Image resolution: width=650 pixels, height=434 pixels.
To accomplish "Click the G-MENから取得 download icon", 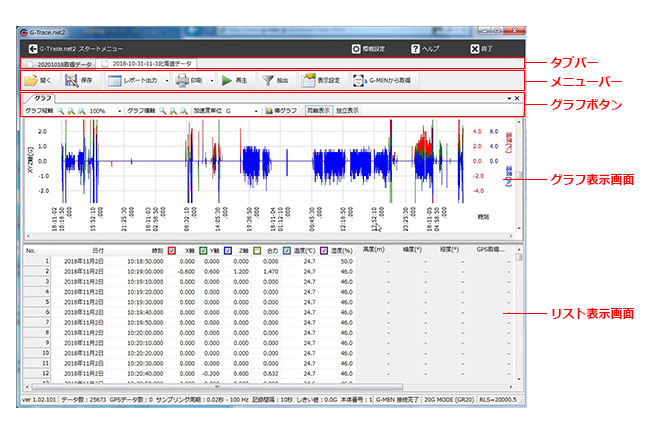I will click(359, 80).
